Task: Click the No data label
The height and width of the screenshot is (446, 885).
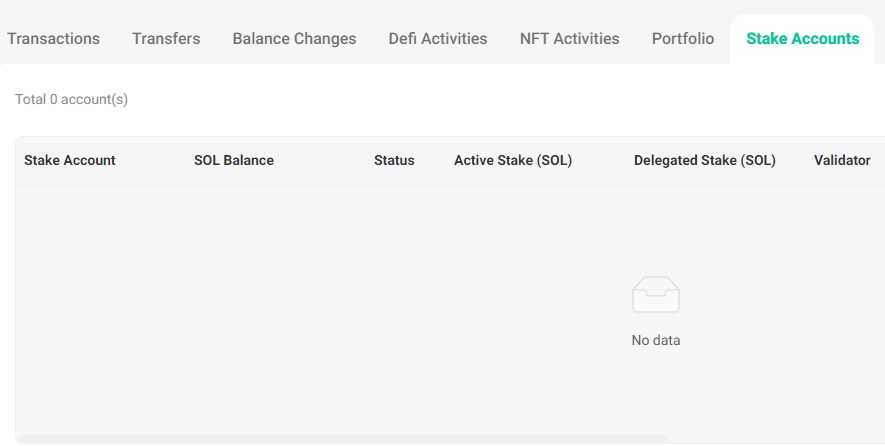Action: tap(656, 340)
